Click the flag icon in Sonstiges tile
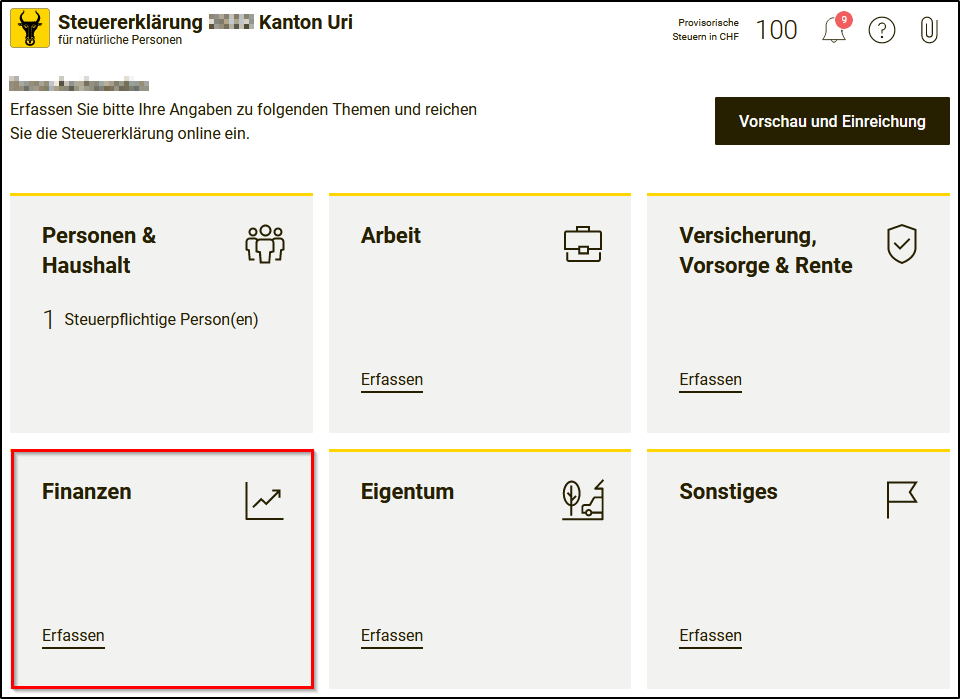960x699 pixels. pos(901,500)
